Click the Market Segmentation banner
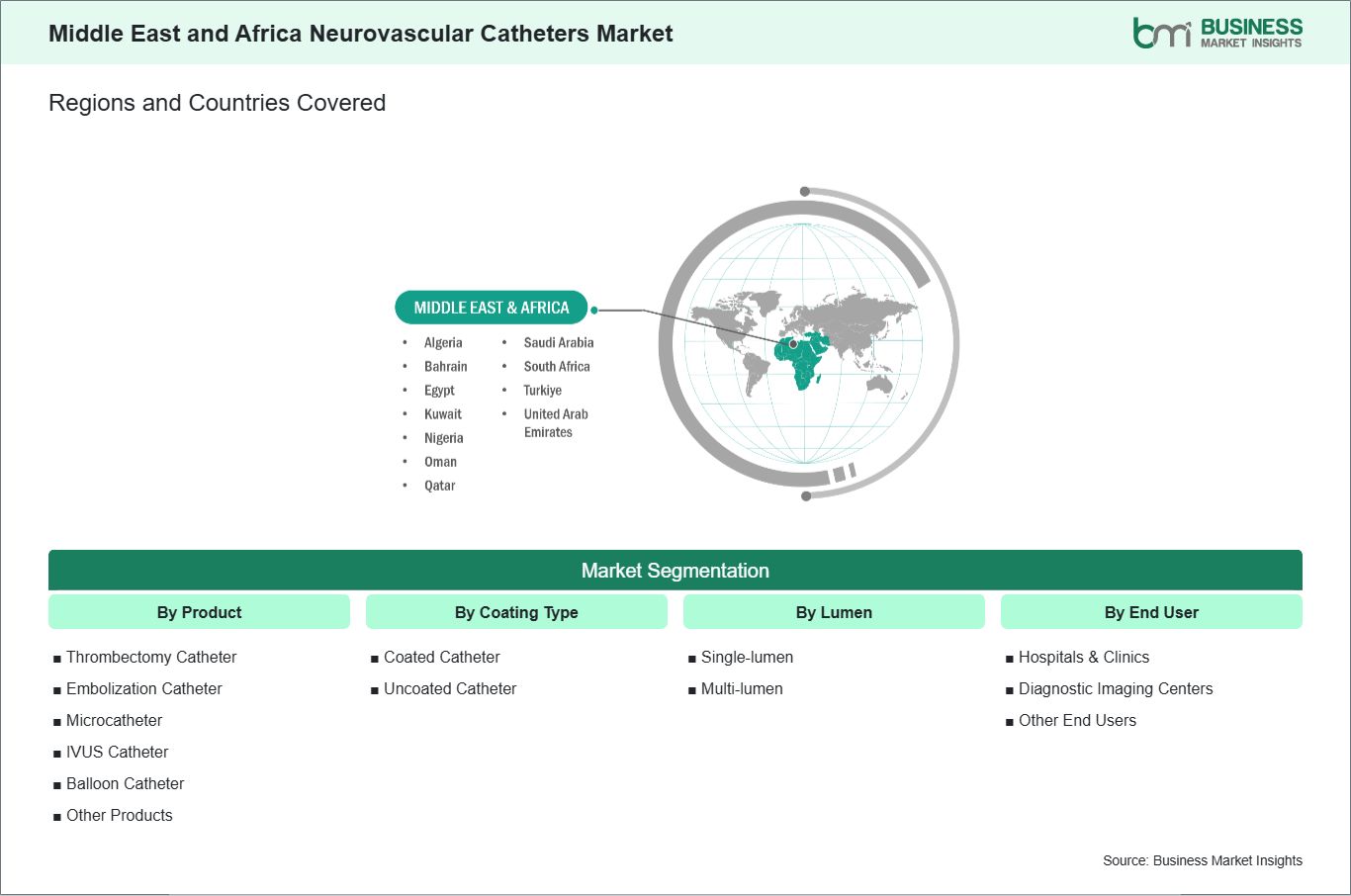This screenshot has height=896, width=1351. tap(675, 570)
